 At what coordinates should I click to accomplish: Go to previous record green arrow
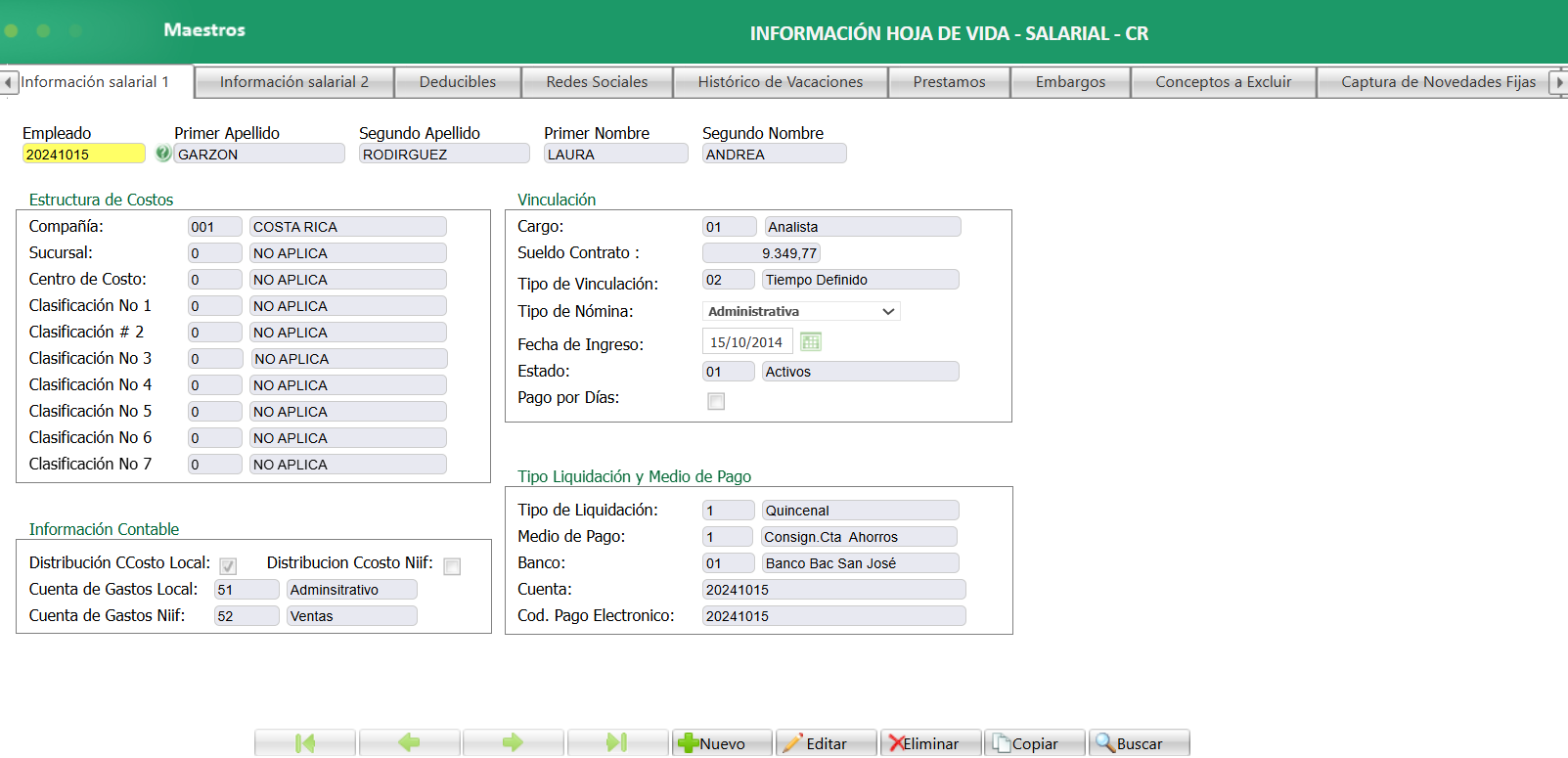409,743
